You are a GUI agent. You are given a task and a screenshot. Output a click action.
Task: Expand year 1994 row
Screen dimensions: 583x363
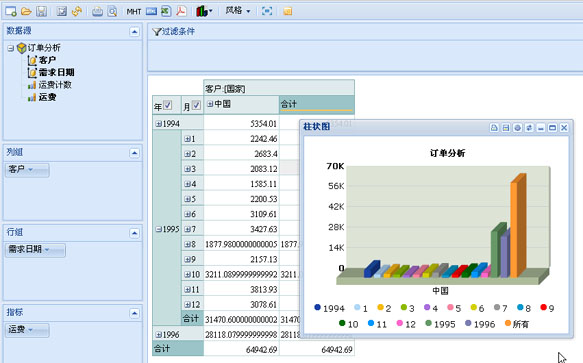(x=159, y=123)
